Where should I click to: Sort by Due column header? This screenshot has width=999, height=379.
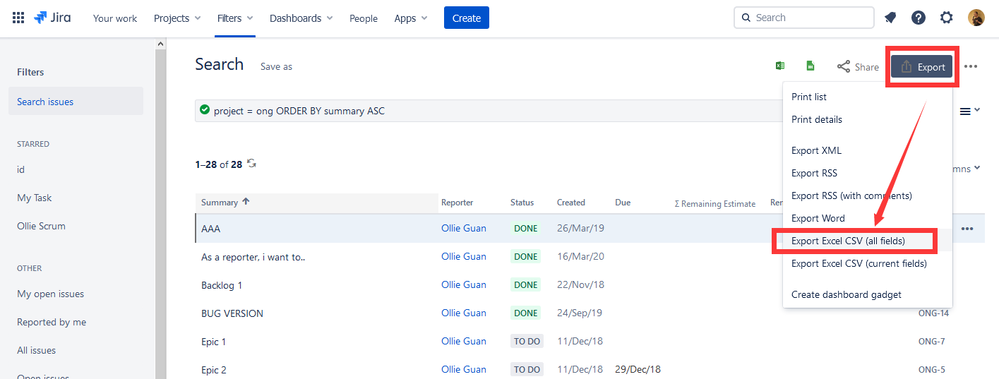point(622,203)
